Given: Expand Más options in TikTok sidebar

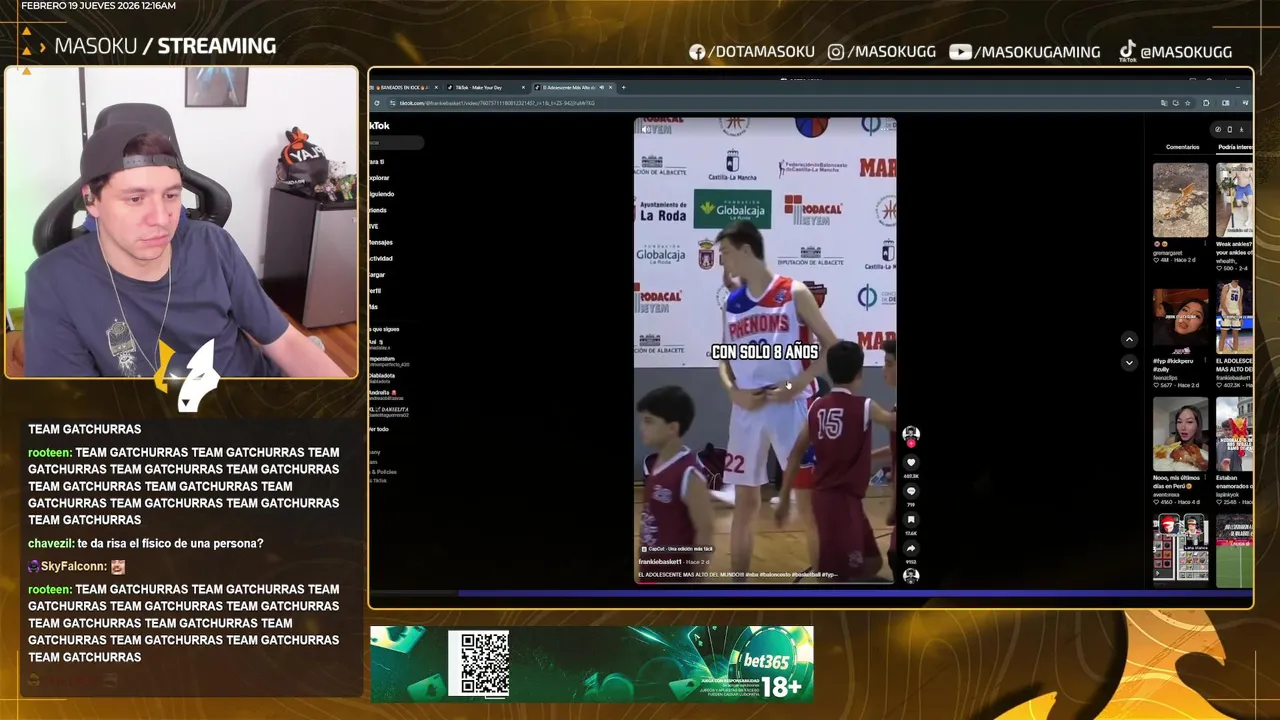Looking at the screenshot, I should [374, 307].
